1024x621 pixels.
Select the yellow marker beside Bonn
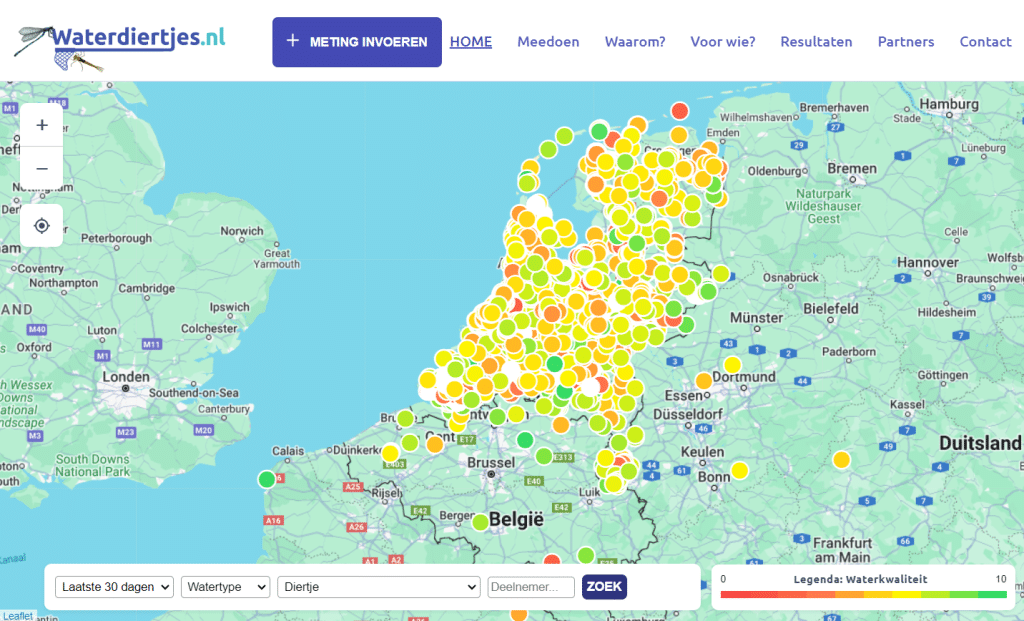739,470
